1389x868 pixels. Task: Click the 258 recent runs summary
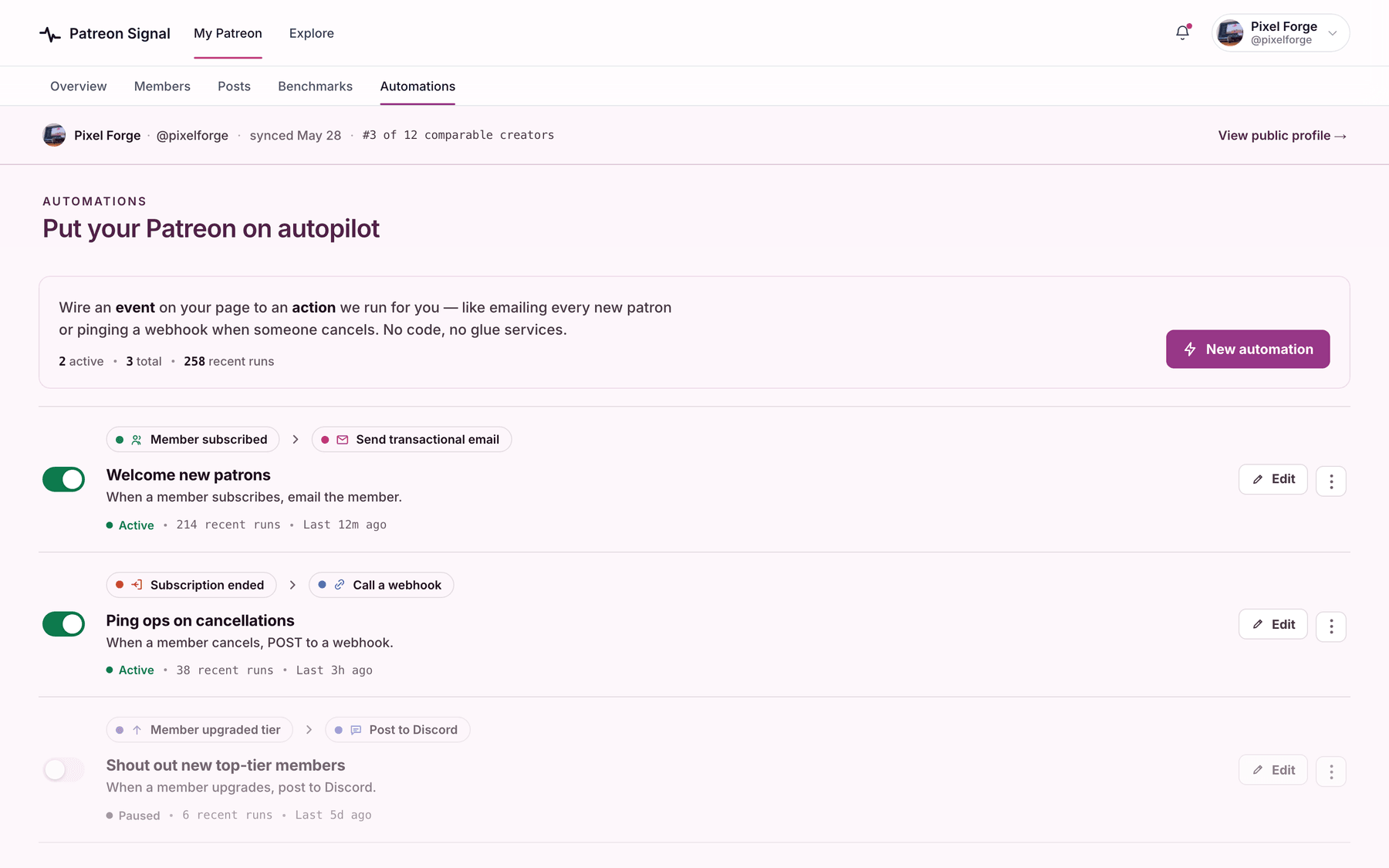pyautogui.click(x=229, y=361)
